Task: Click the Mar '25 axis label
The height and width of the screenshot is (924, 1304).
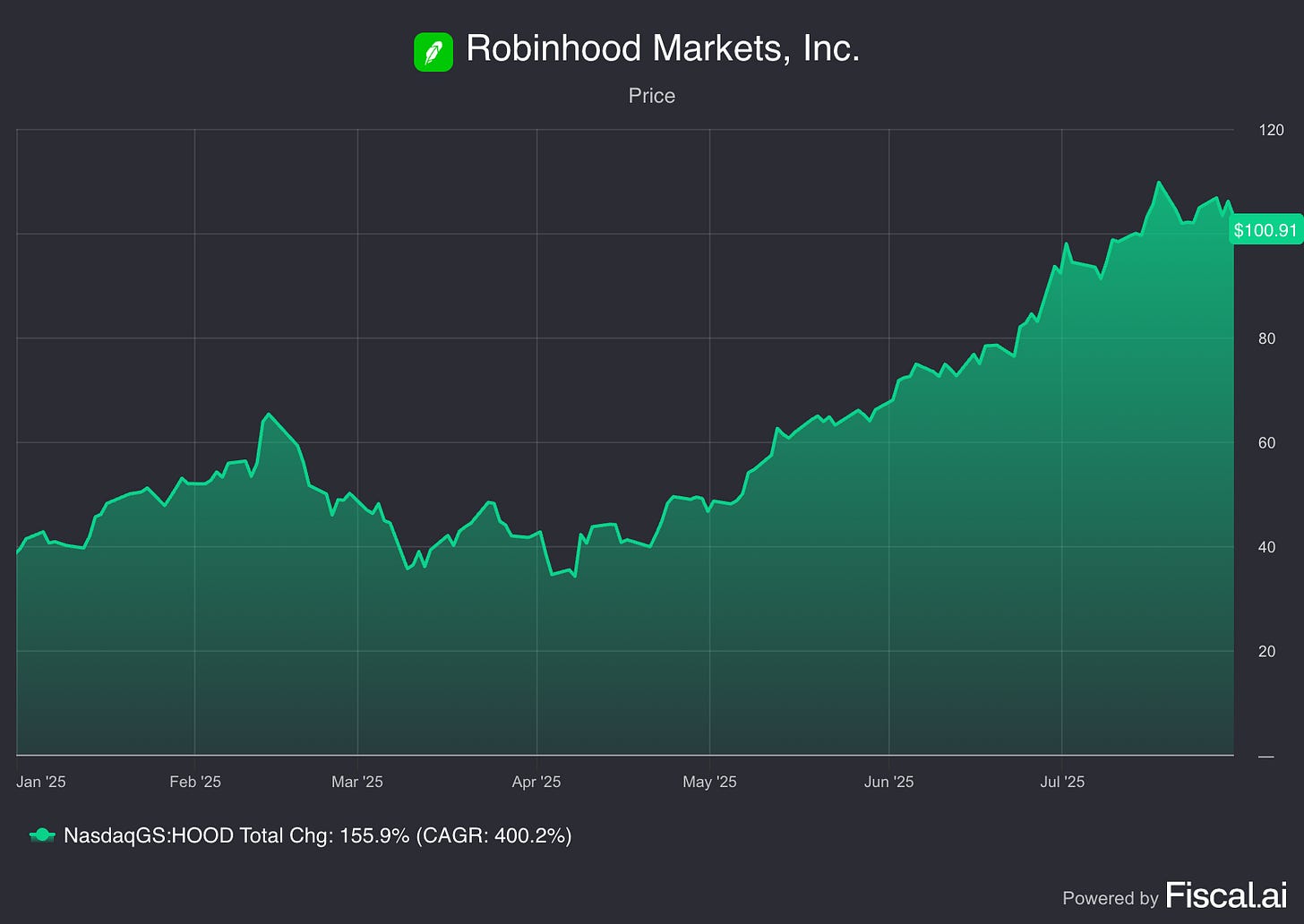Action: point(357,782)
